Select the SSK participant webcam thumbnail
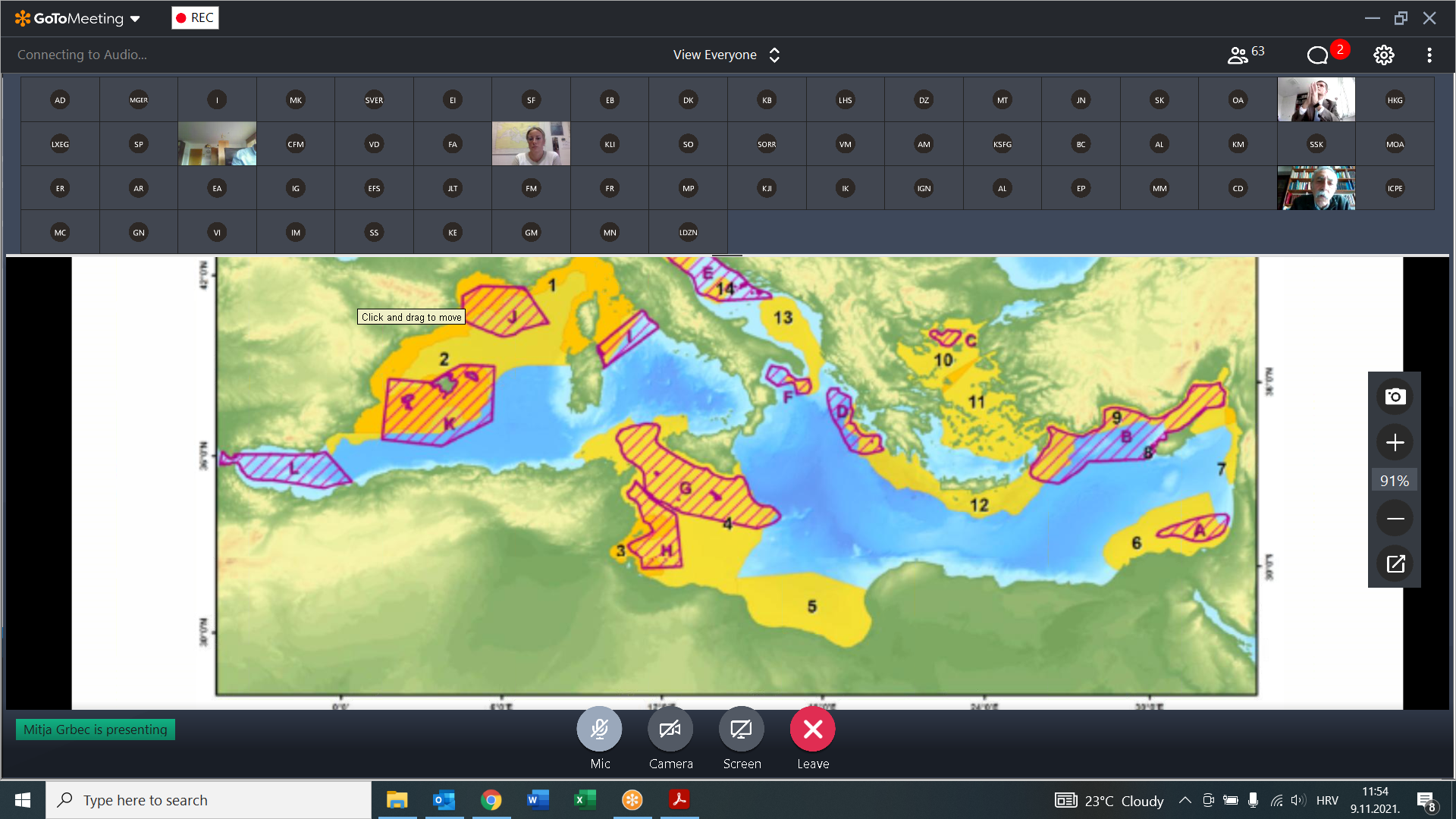This screenshot has width=1456, height=819. pyautogui.click(x=1316, y=144)
